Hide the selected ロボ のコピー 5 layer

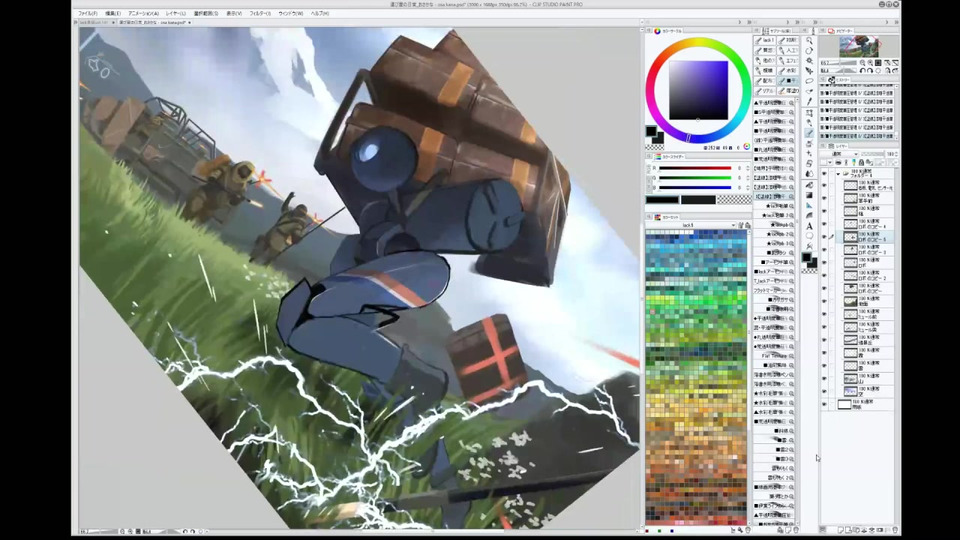point(823,236)
